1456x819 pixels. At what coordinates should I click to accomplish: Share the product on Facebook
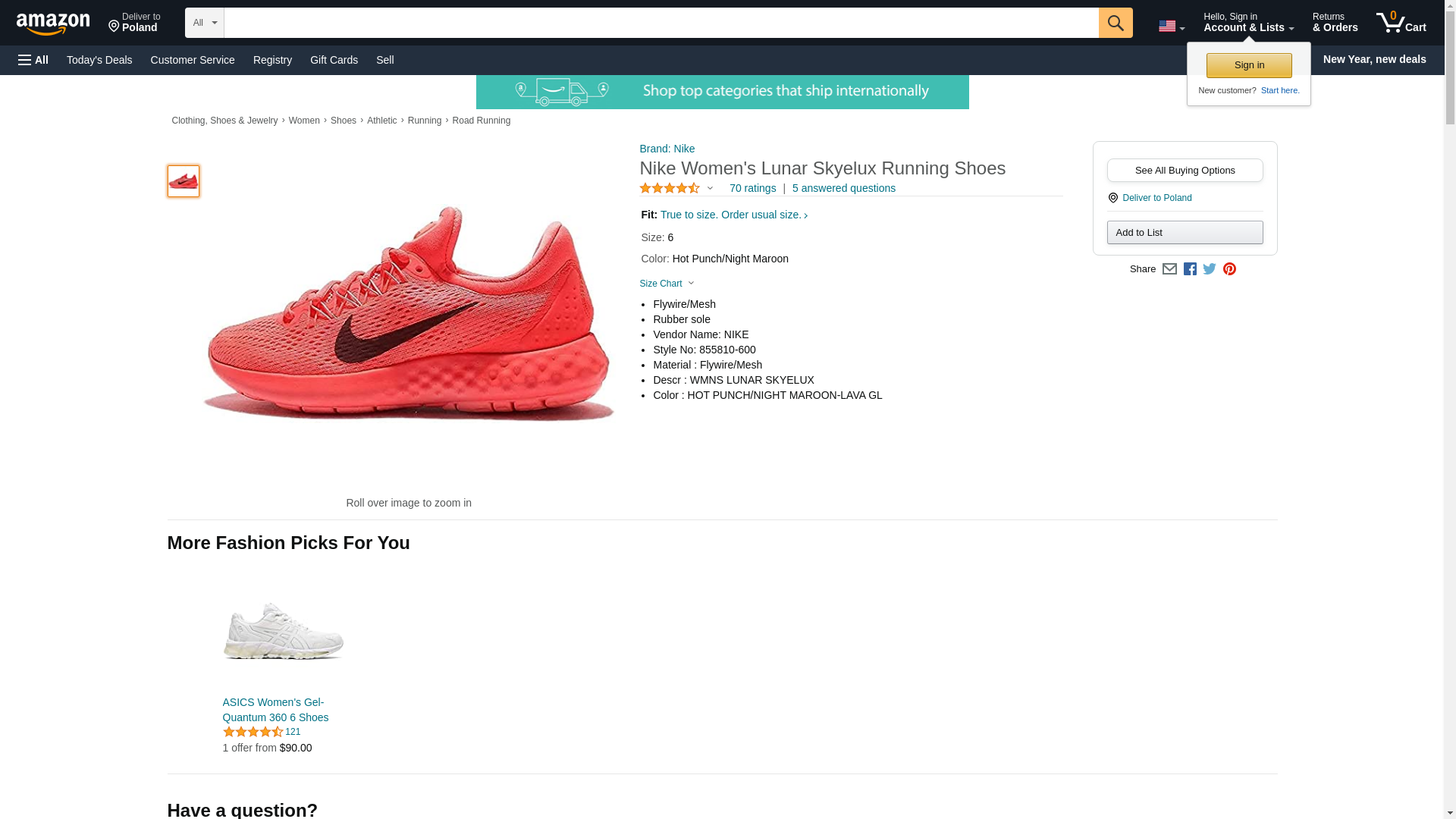(x=1190, y=269)
